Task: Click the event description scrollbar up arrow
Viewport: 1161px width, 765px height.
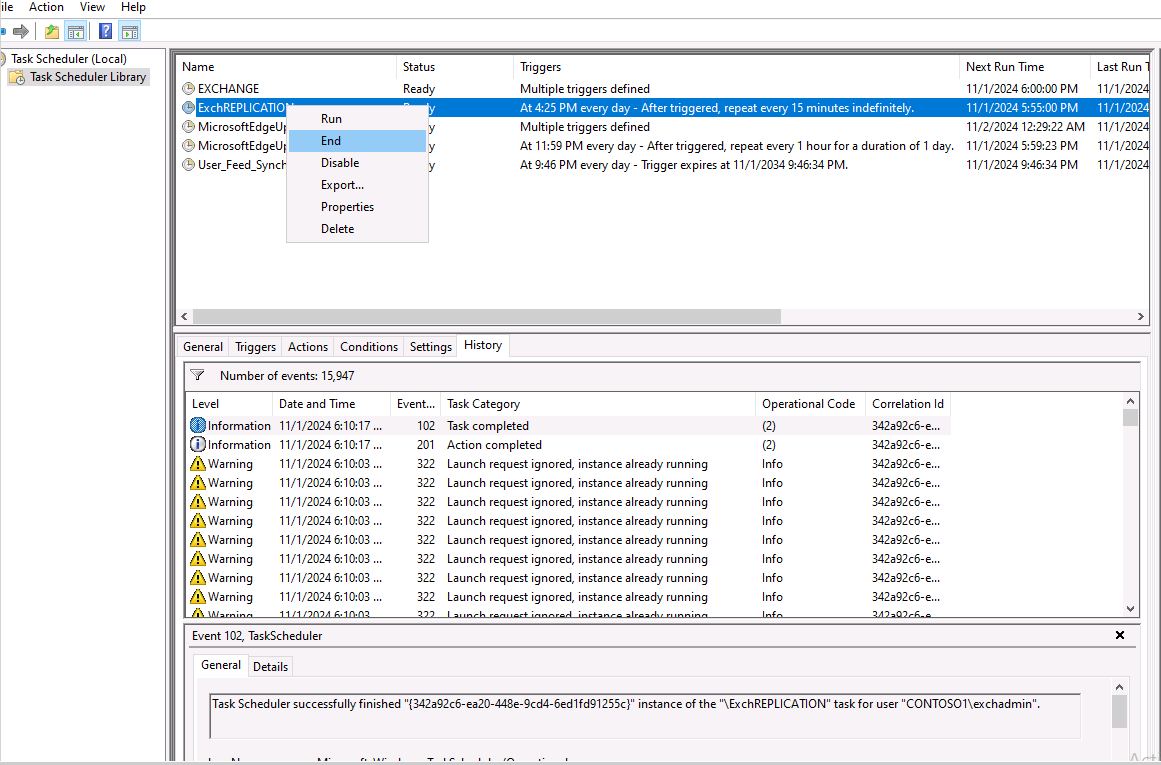Action: coord(1120,687)
